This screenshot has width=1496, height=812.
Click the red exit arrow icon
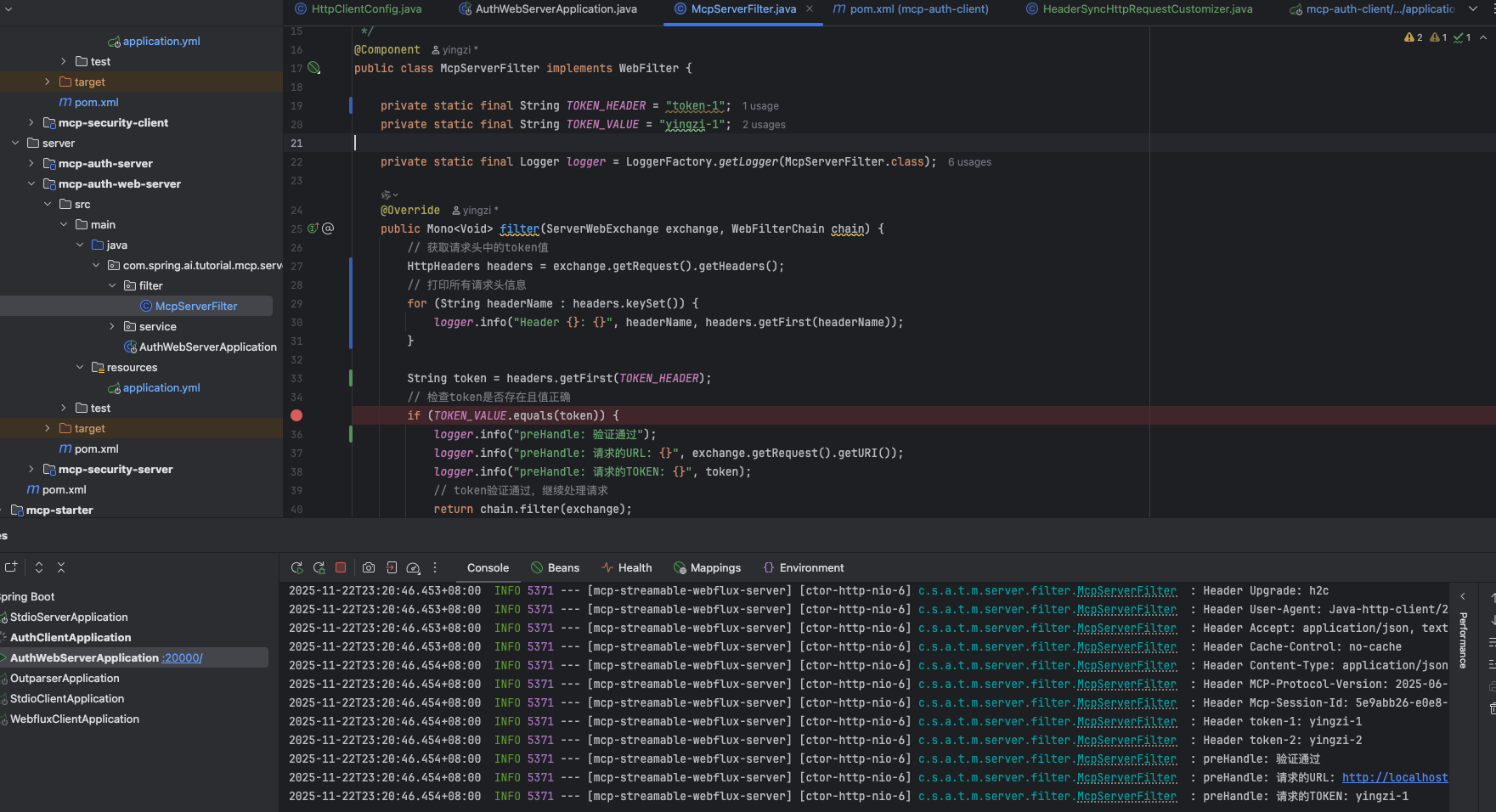(391, 568)
